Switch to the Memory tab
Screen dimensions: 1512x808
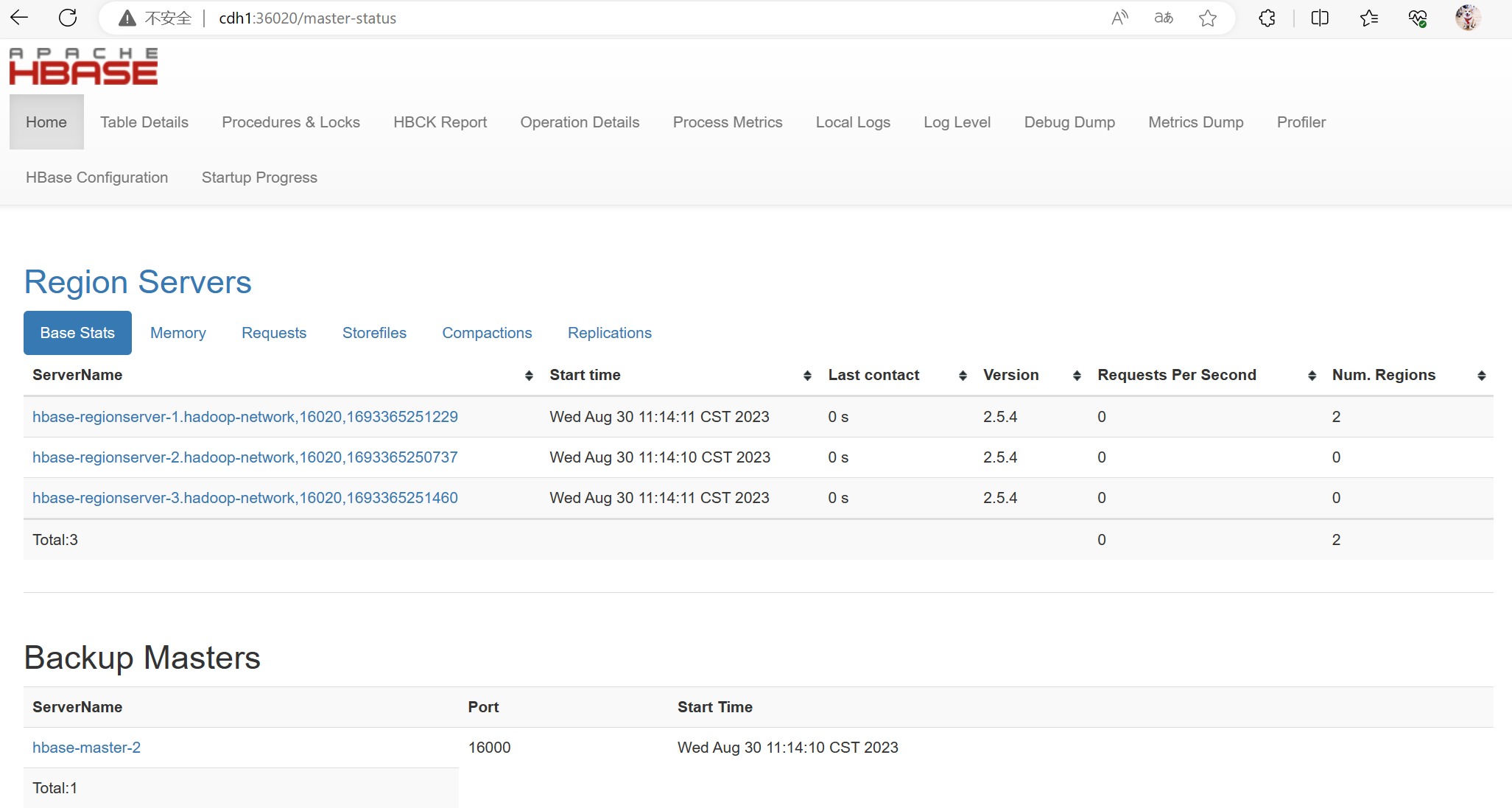pyautogui.click(x=178, y=333)
